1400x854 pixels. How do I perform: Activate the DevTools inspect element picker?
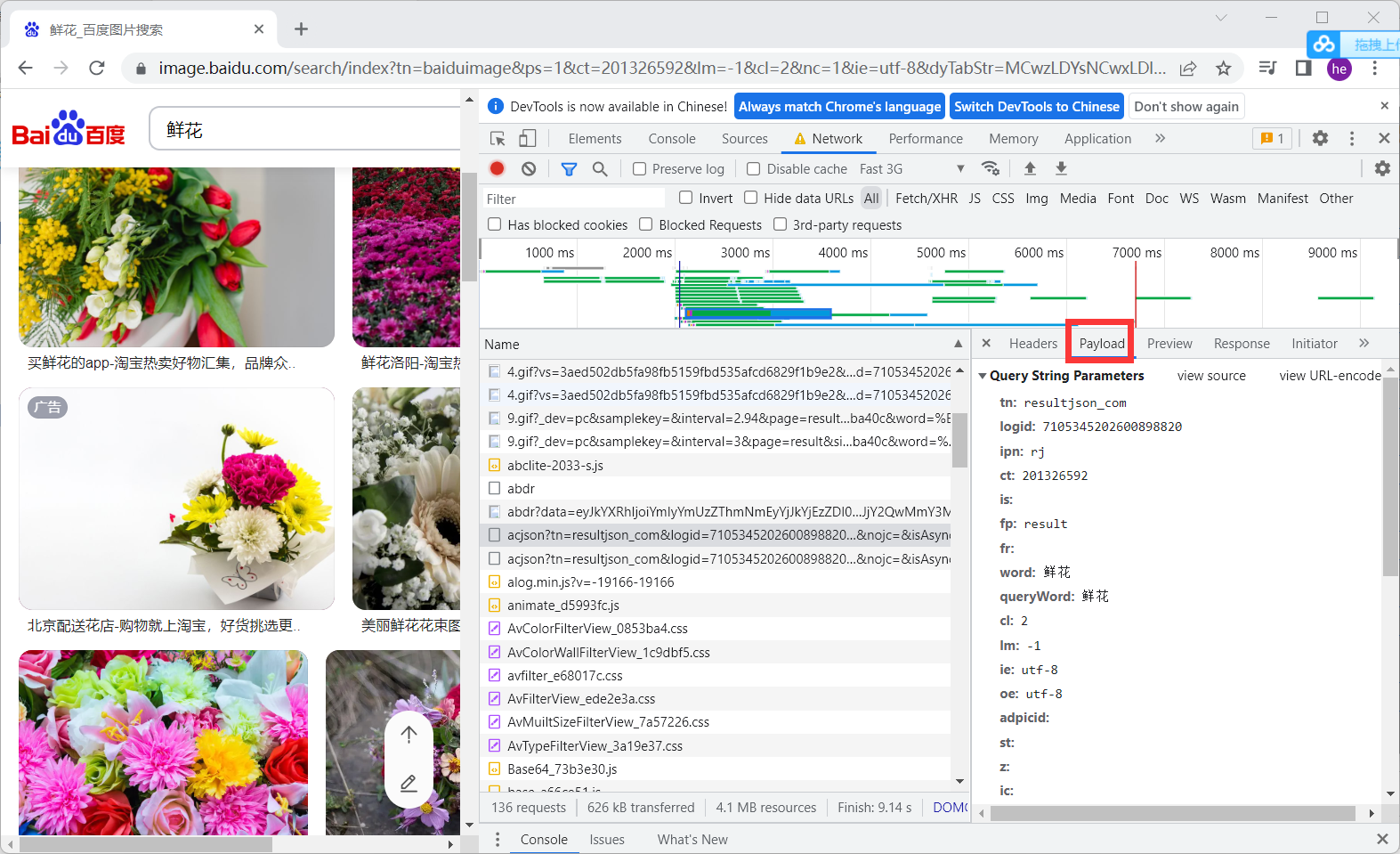tap(498, 139)
